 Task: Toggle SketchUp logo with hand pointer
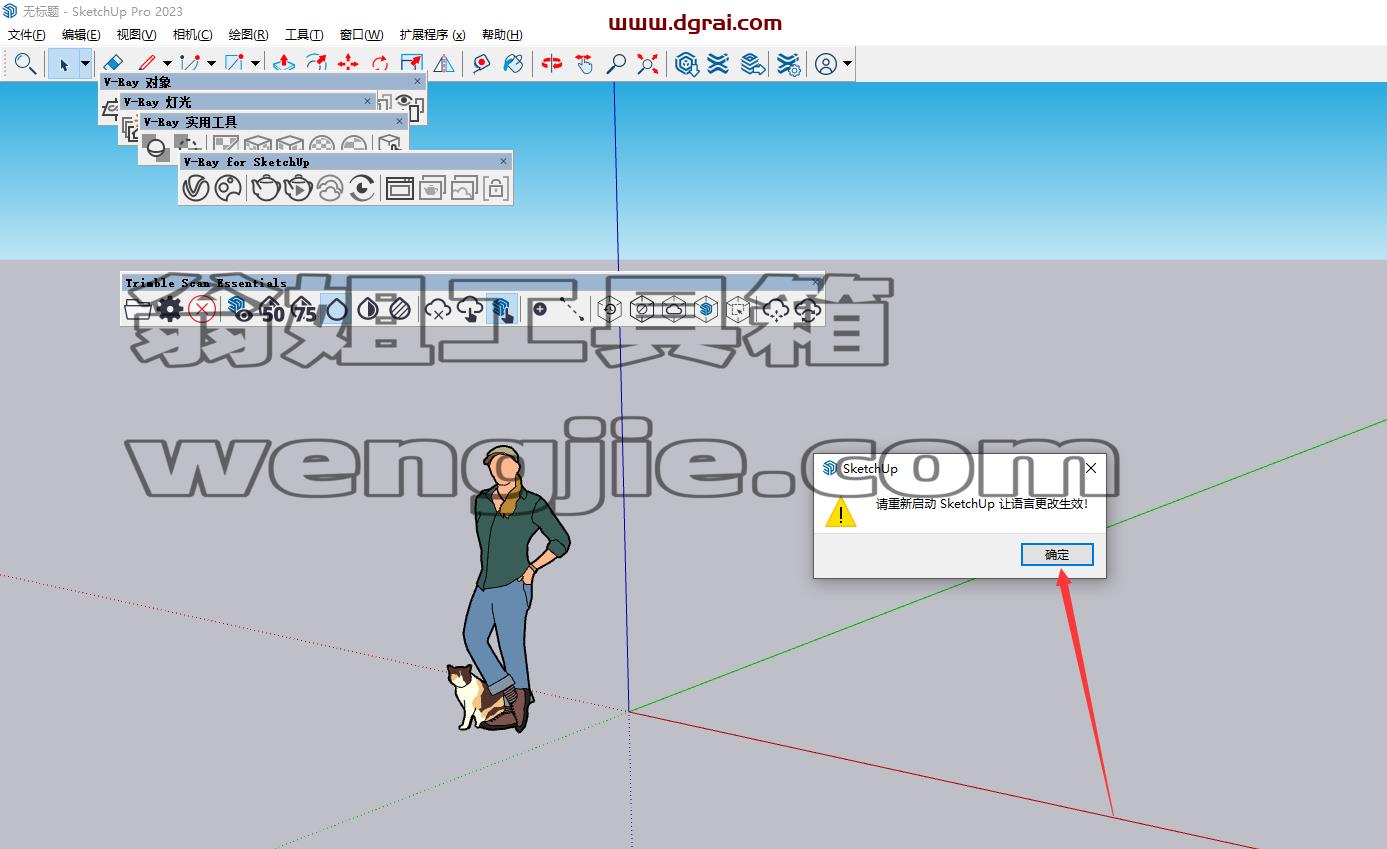pyautogui.click(x=502, y=310)
